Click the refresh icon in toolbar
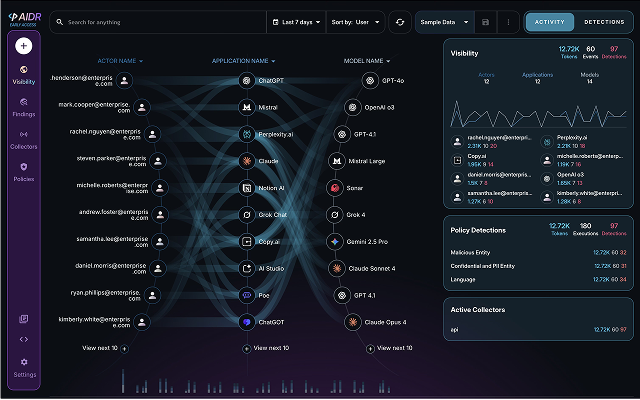The height and width of the screenshot is (400, 640). [400, 22]
